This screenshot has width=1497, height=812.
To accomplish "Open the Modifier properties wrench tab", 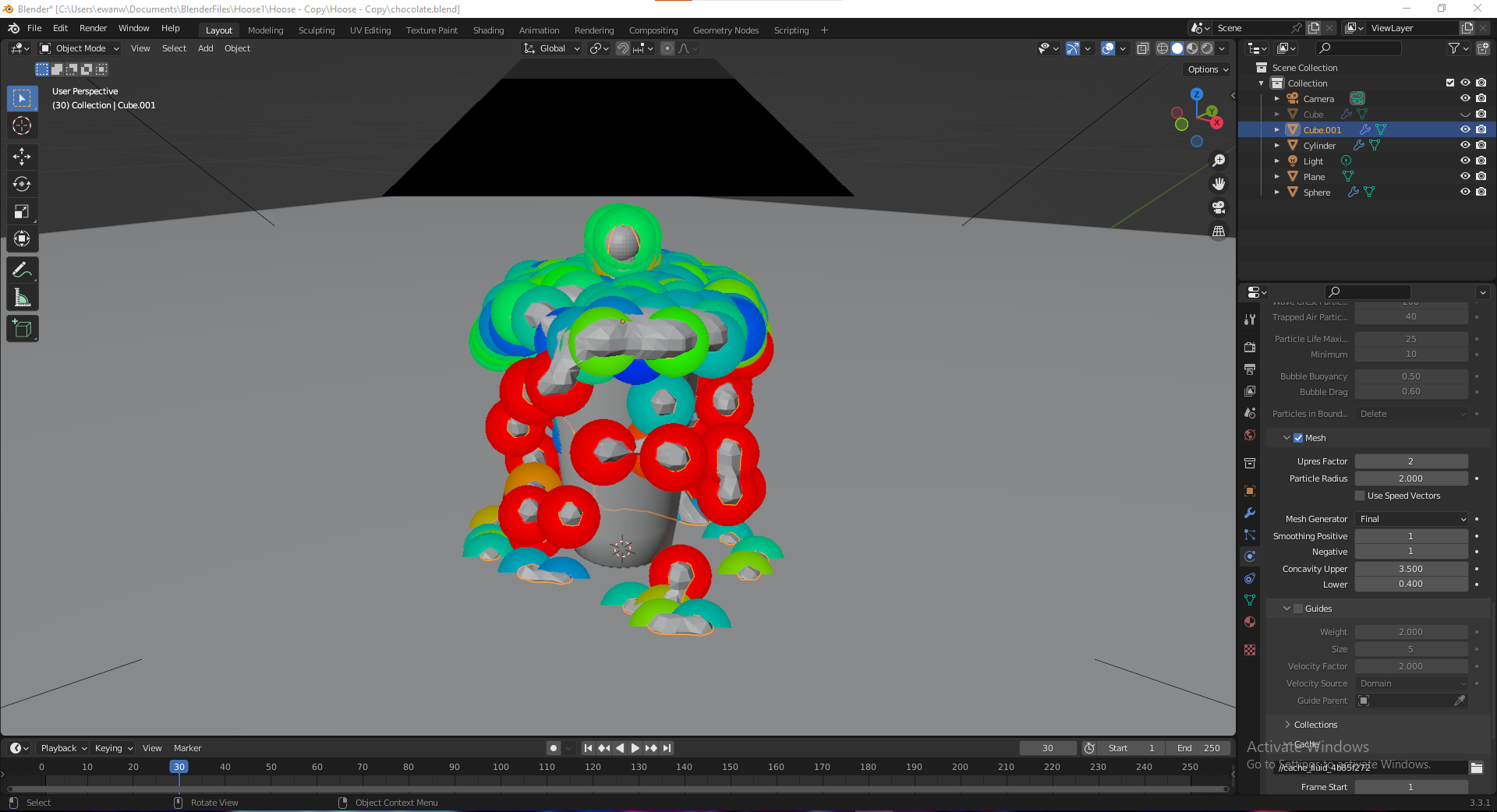I will click(1250, 513).
